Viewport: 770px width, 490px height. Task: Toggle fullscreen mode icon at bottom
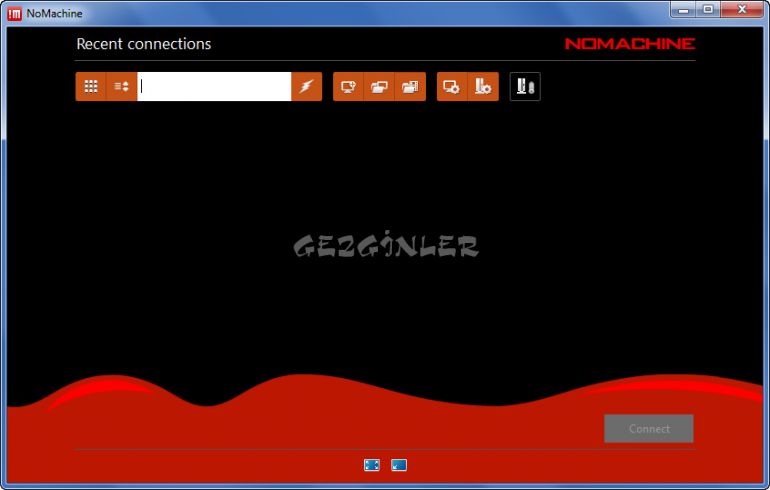372,465
